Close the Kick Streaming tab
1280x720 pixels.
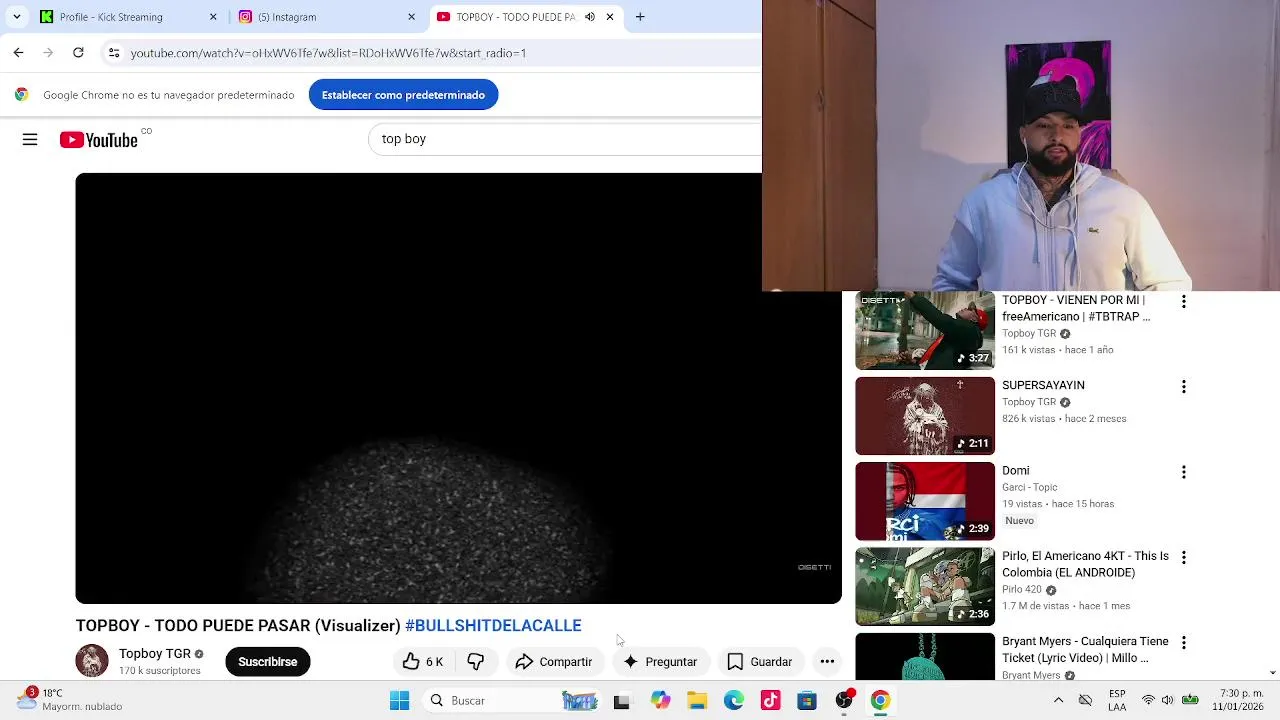click(x=213, y=17)
